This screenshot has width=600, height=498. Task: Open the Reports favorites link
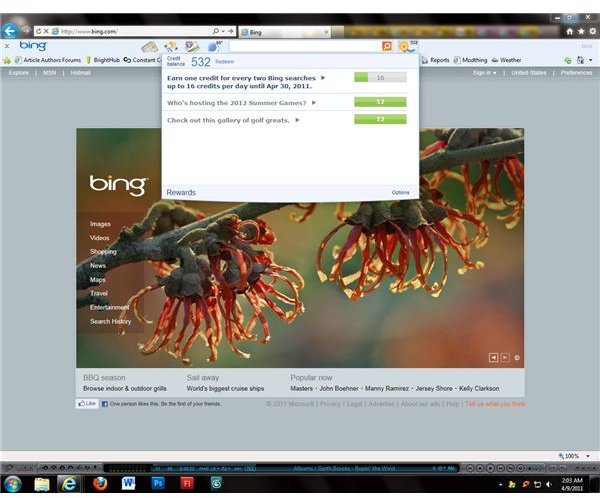pos(435,60)
